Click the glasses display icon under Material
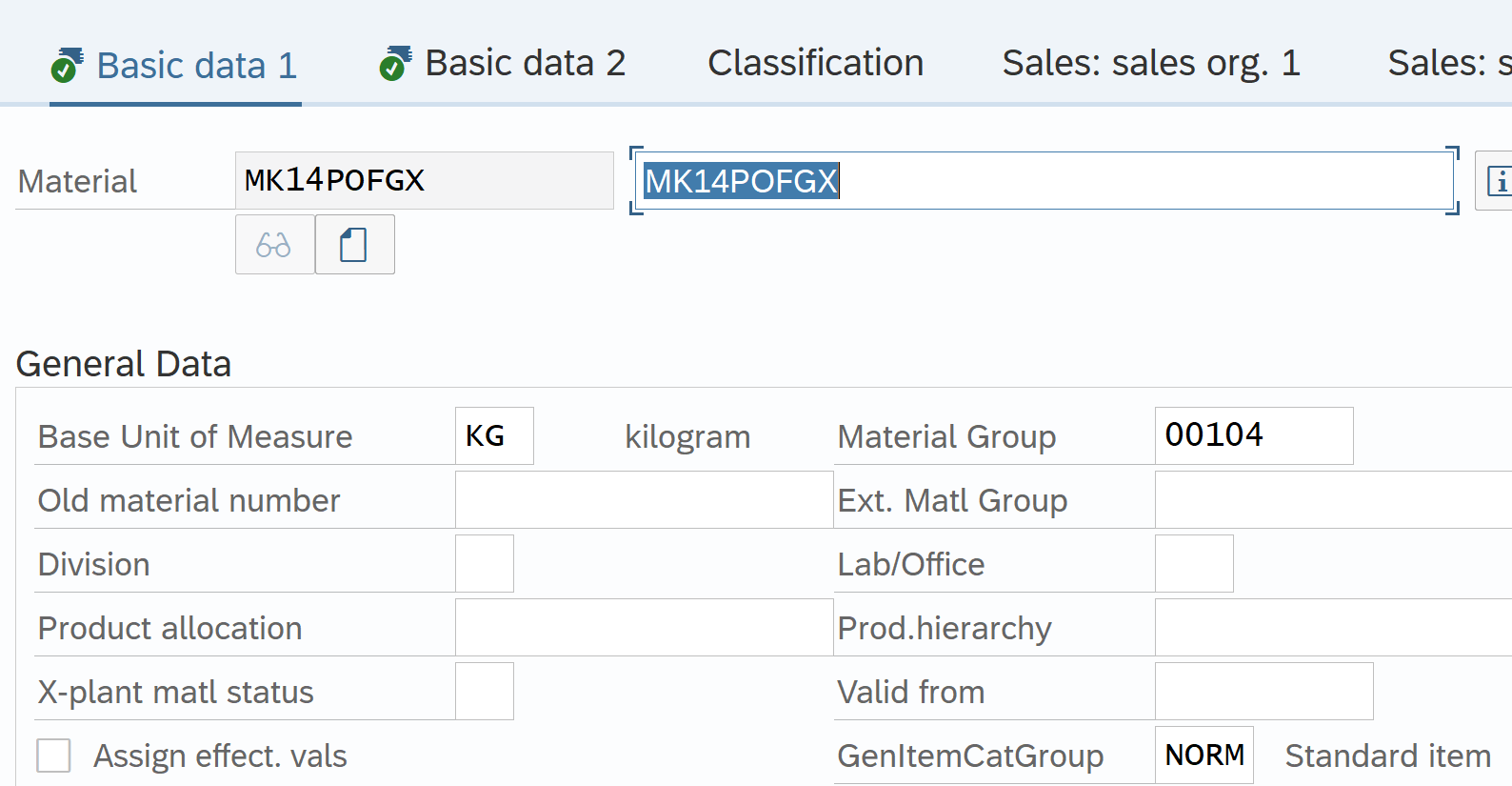Image resolution: width=1512 pixels, height=786 pixels. tap(274, 245)
